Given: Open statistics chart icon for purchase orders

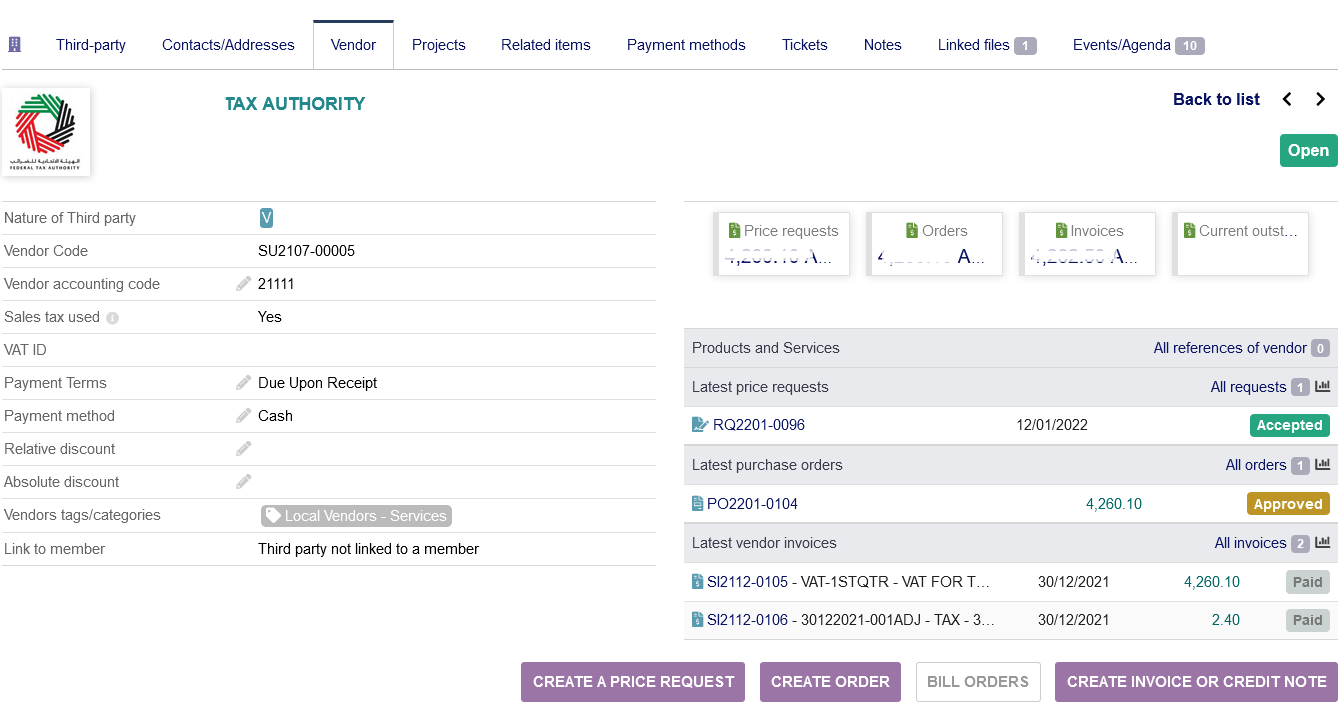Looking at the screenshot, I should [1322, 465].
